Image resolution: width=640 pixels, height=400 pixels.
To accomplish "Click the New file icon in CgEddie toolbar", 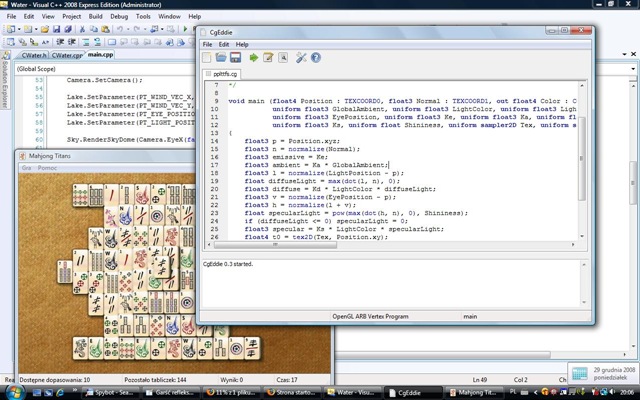I will tap(207, 58).
